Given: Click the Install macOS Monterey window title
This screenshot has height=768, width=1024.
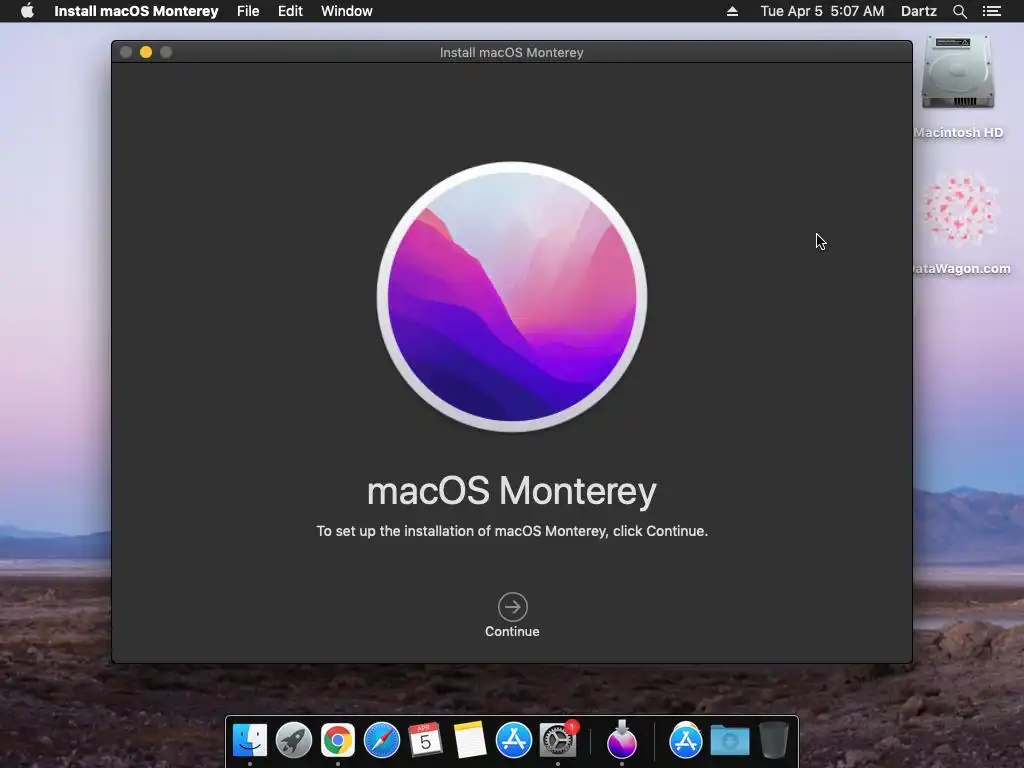Looking at the screenshot, I should [511, 52].
